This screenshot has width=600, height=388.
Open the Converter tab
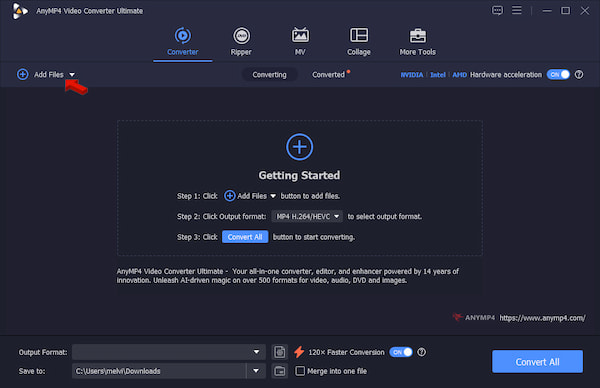[183, 42]
